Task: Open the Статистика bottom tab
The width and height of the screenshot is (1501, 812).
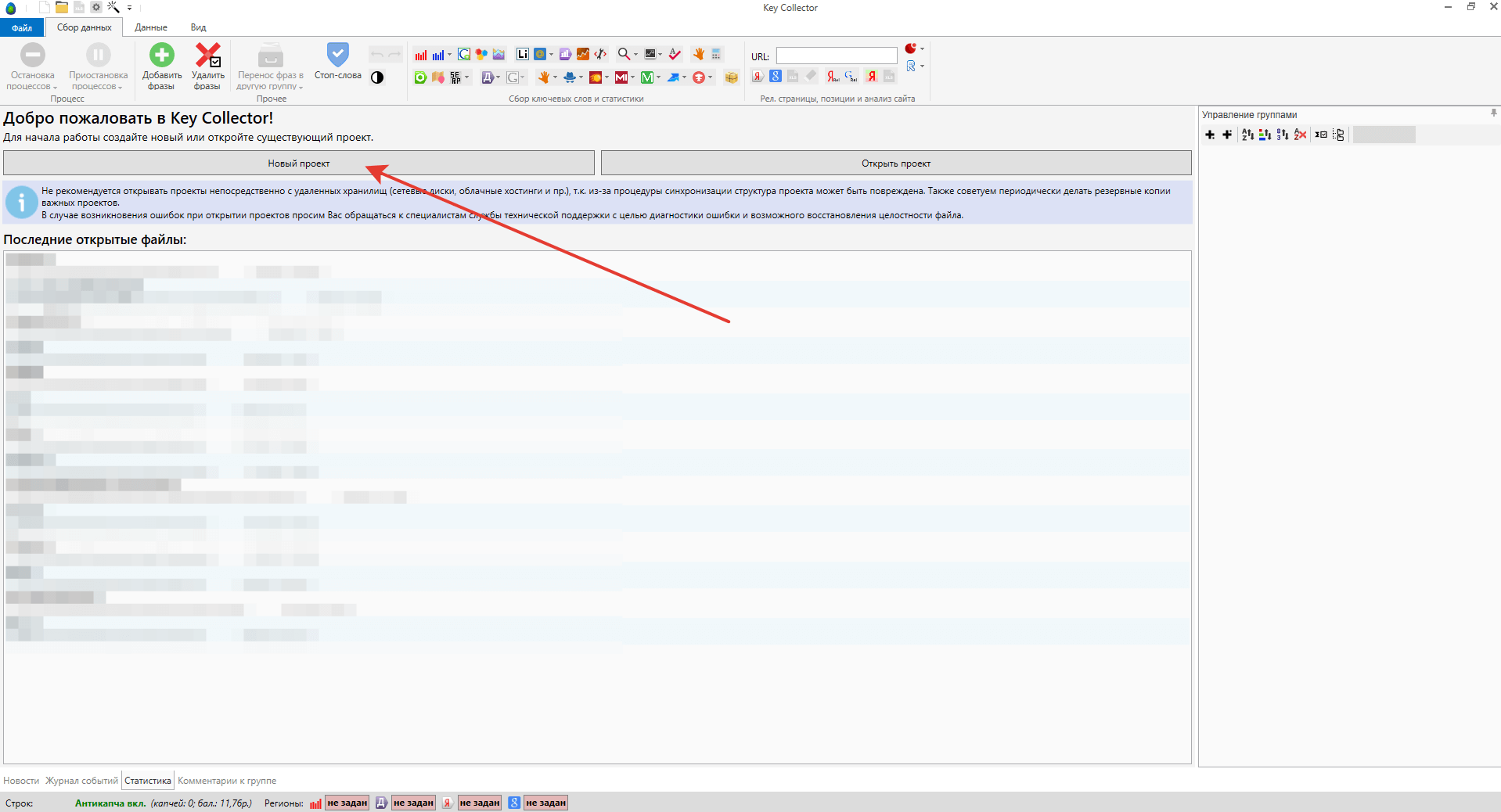Action: [x=148, y=781]
